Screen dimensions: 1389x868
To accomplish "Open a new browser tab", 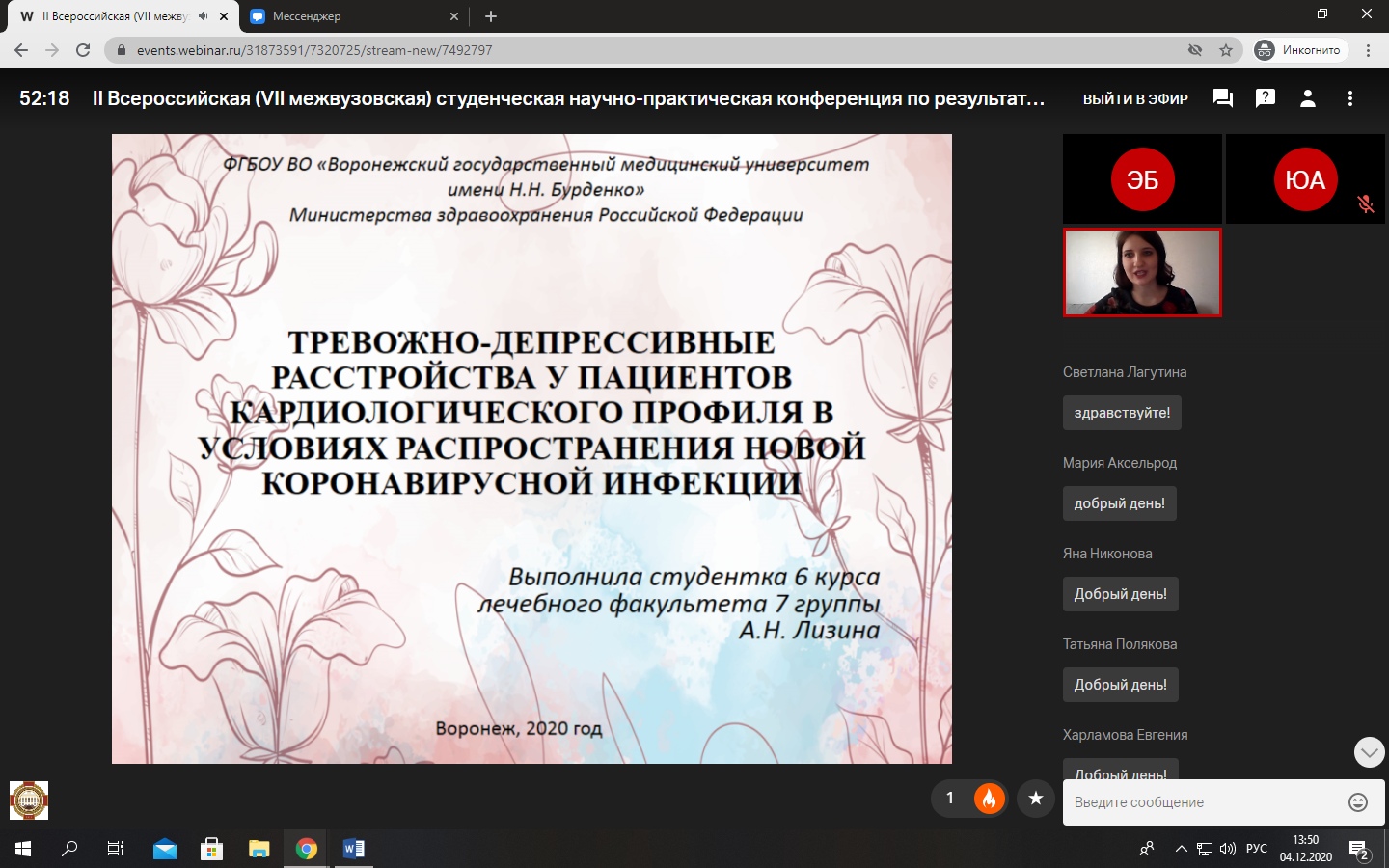I will [x=491, y=16].
